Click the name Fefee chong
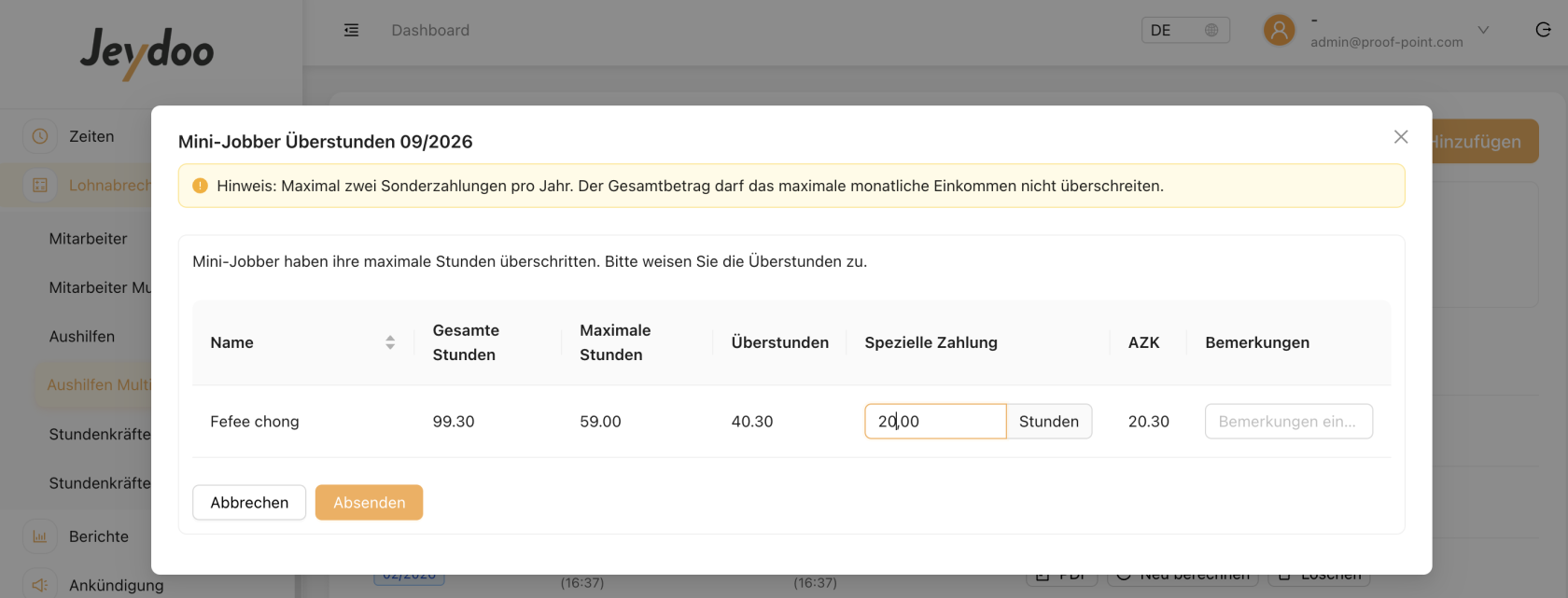 pos(255,422)
